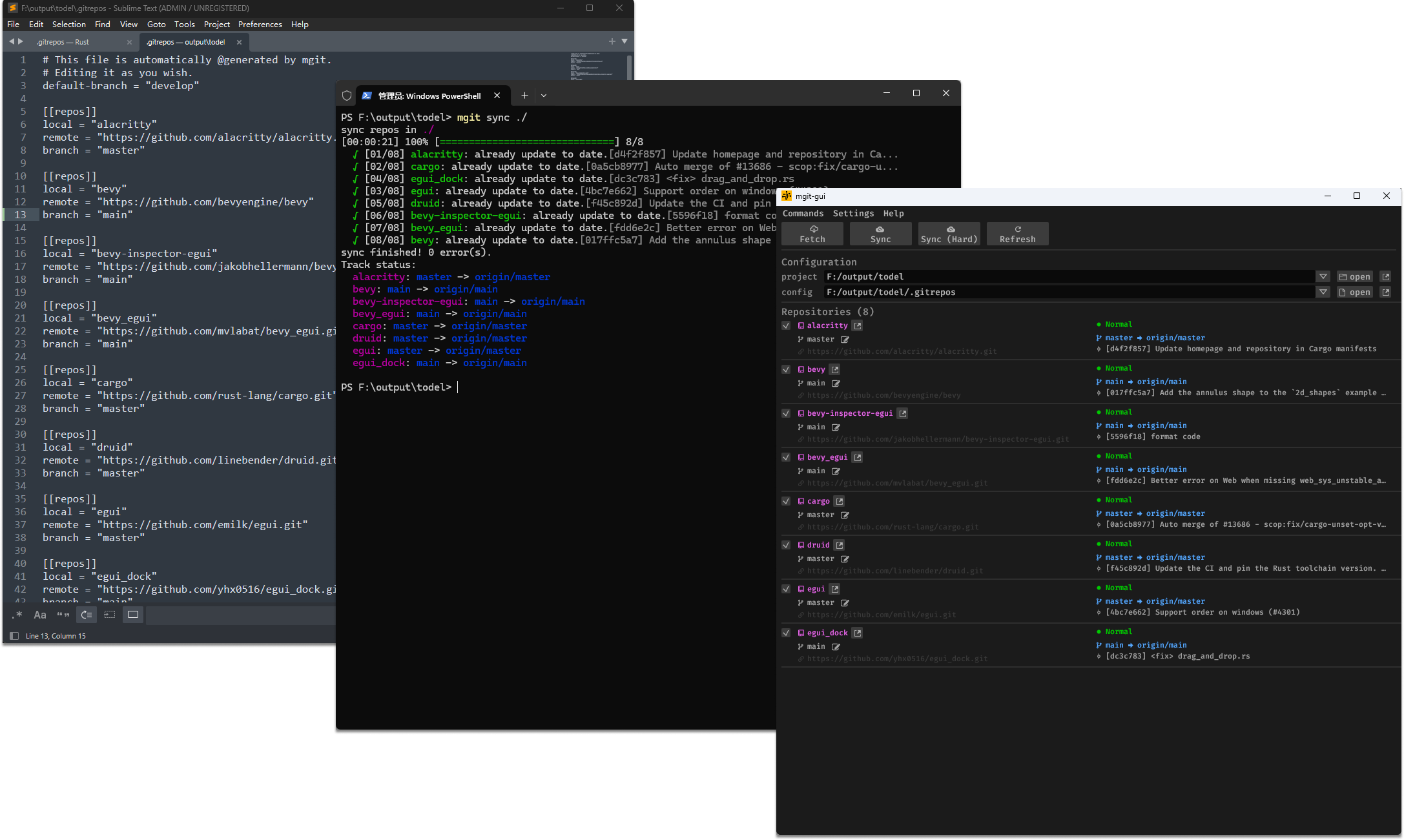
Task: Open Sublime tab list dropdown arrow
Action: point(625,41)
